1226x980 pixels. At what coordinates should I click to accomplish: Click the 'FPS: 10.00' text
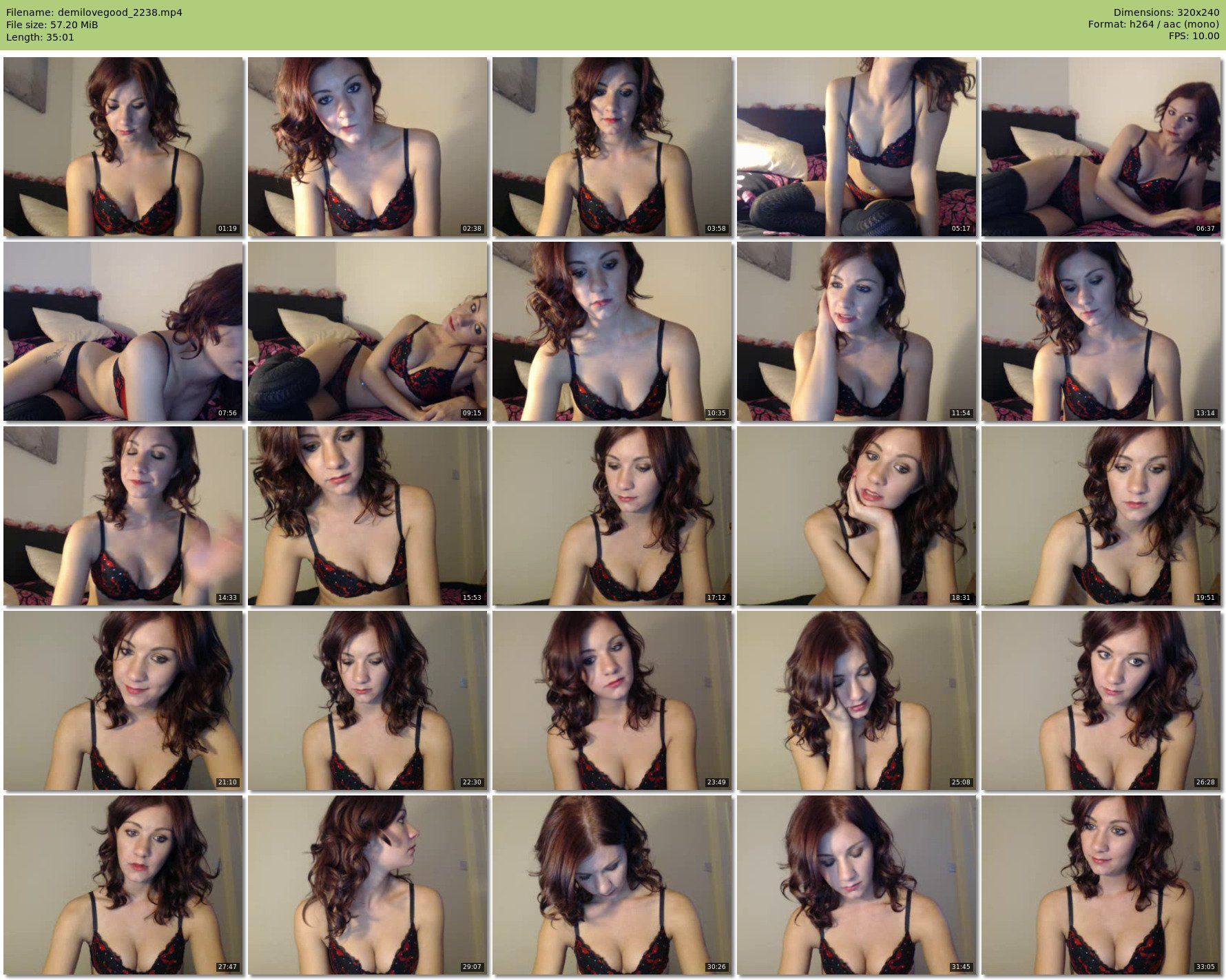point(1194,37)
